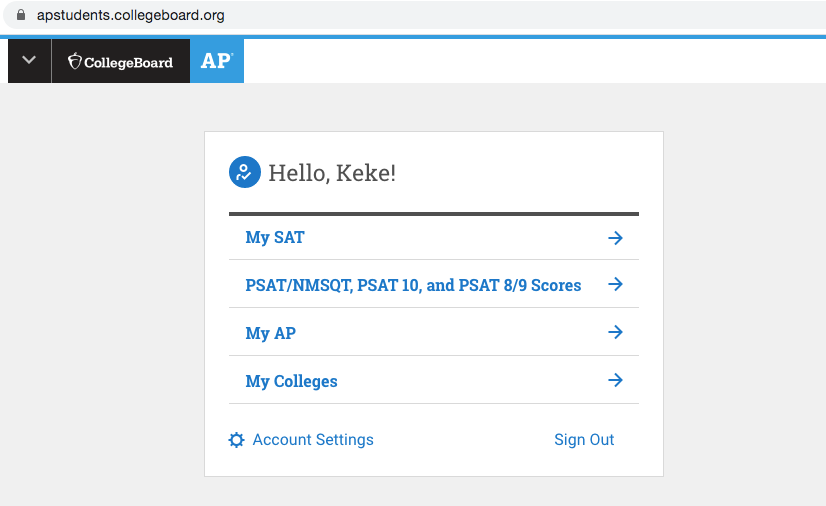
Task: Click the apstudents.collegeboard.org URL field
Action: coord(131,15)
